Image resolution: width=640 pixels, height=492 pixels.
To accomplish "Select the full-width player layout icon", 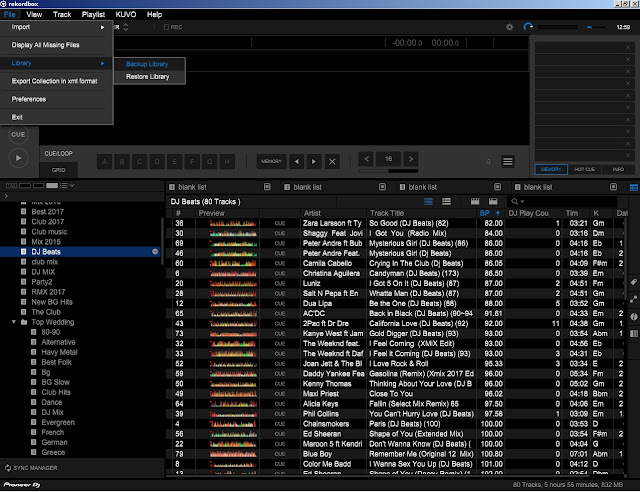I will click(52, 186).
